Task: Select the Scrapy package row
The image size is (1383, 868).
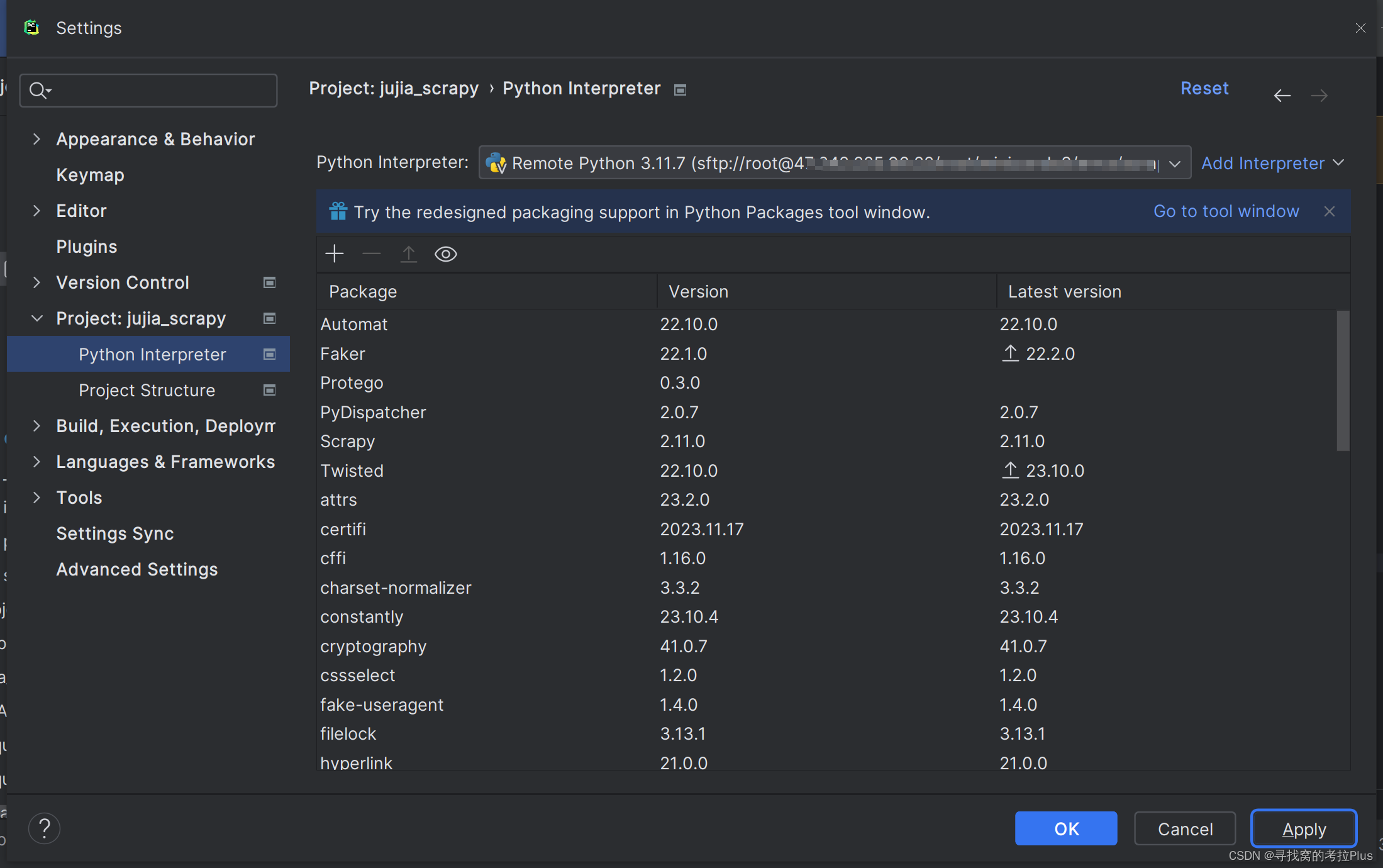Action: point(826,441)
